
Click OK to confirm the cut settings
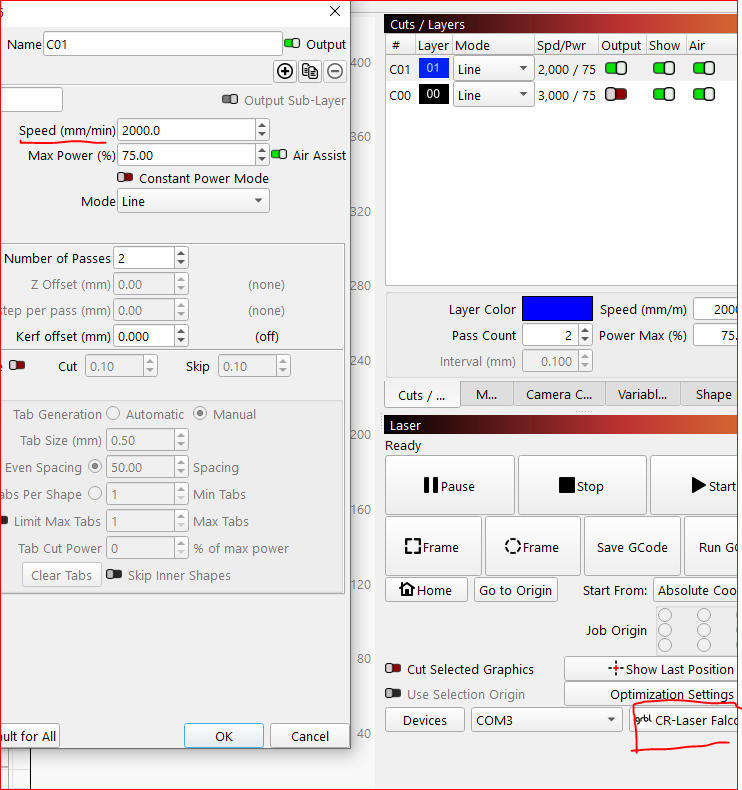pos(224,736)
